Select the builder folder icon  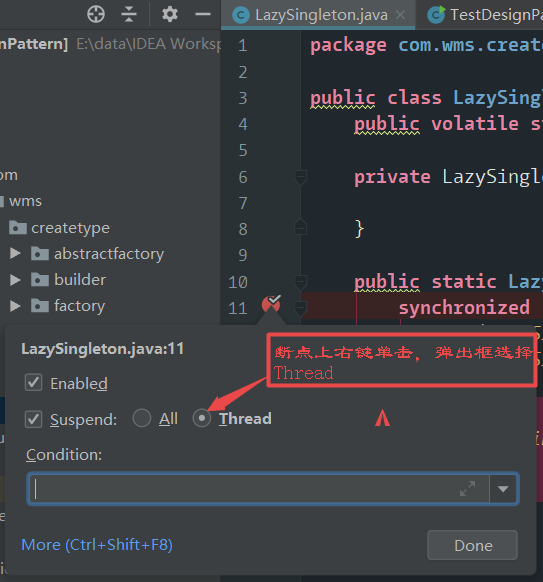point(40,279)
